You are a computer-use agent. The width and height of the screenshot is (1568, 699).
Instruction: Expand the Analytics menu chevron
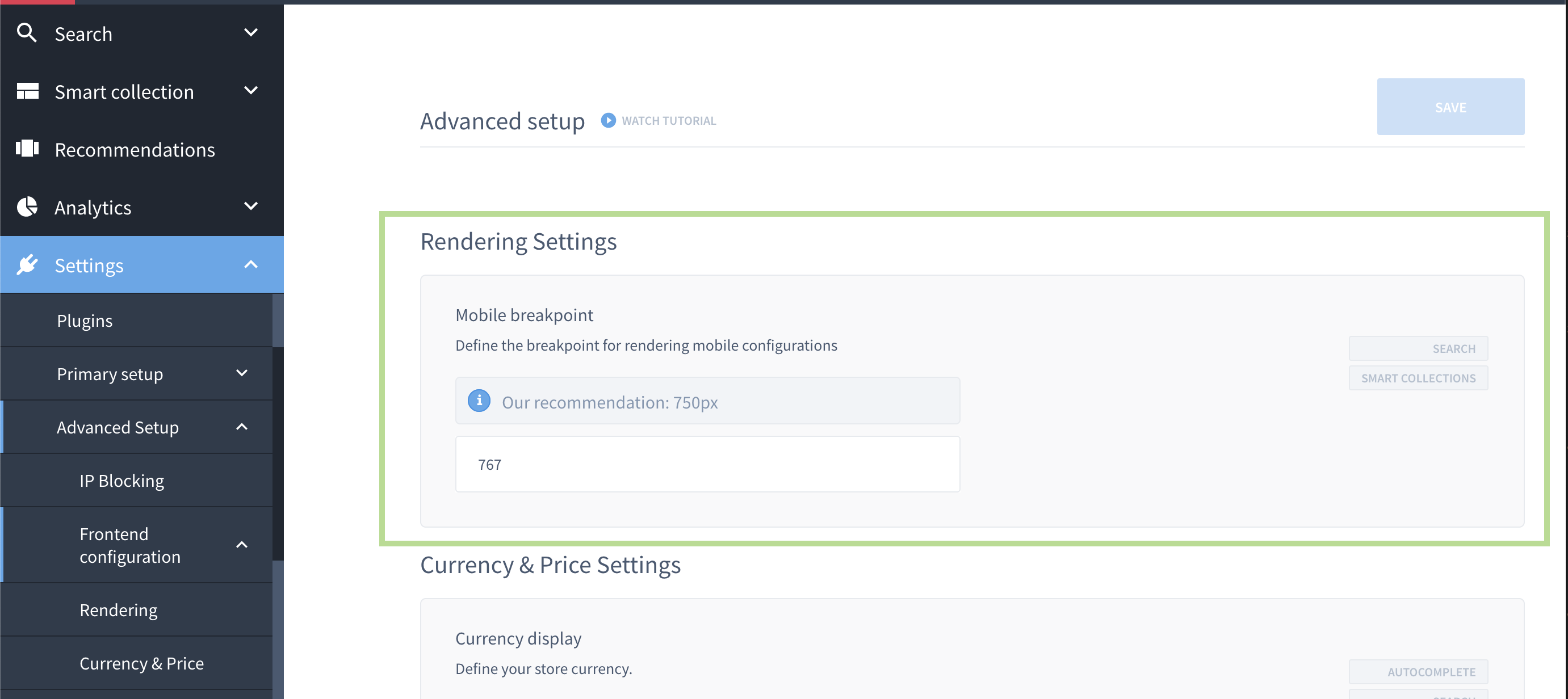[251, 206]
